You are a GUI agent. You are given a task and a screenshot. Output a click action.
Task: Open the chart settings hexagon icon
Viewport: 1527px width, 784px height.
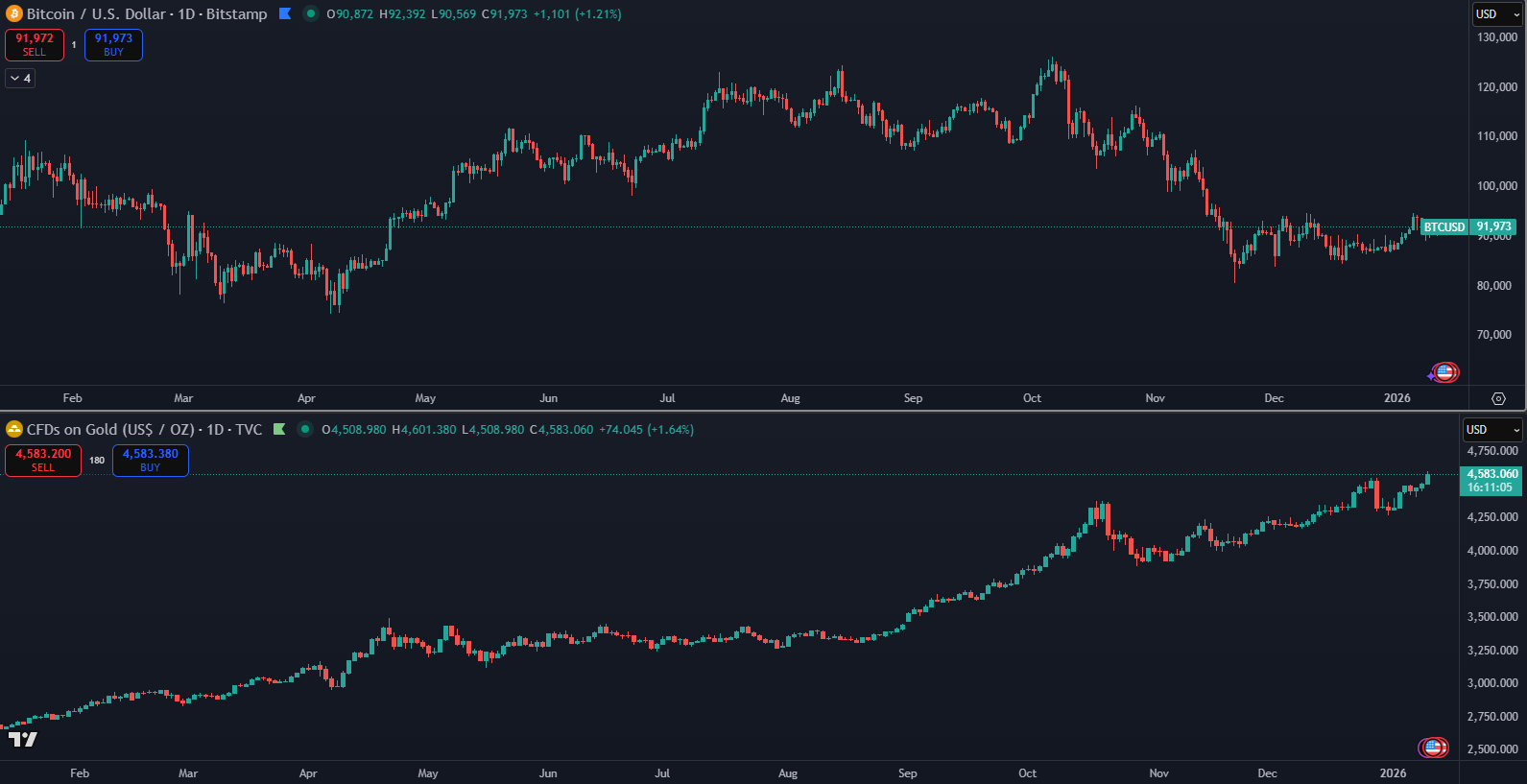(x=1498, y=398)
